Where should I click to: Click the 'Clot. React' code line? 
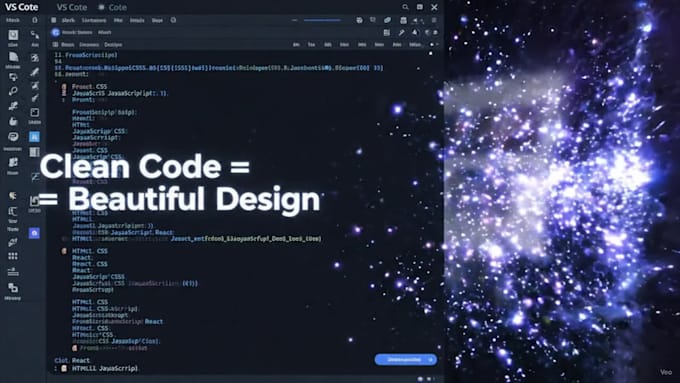[x=72, y=360]
